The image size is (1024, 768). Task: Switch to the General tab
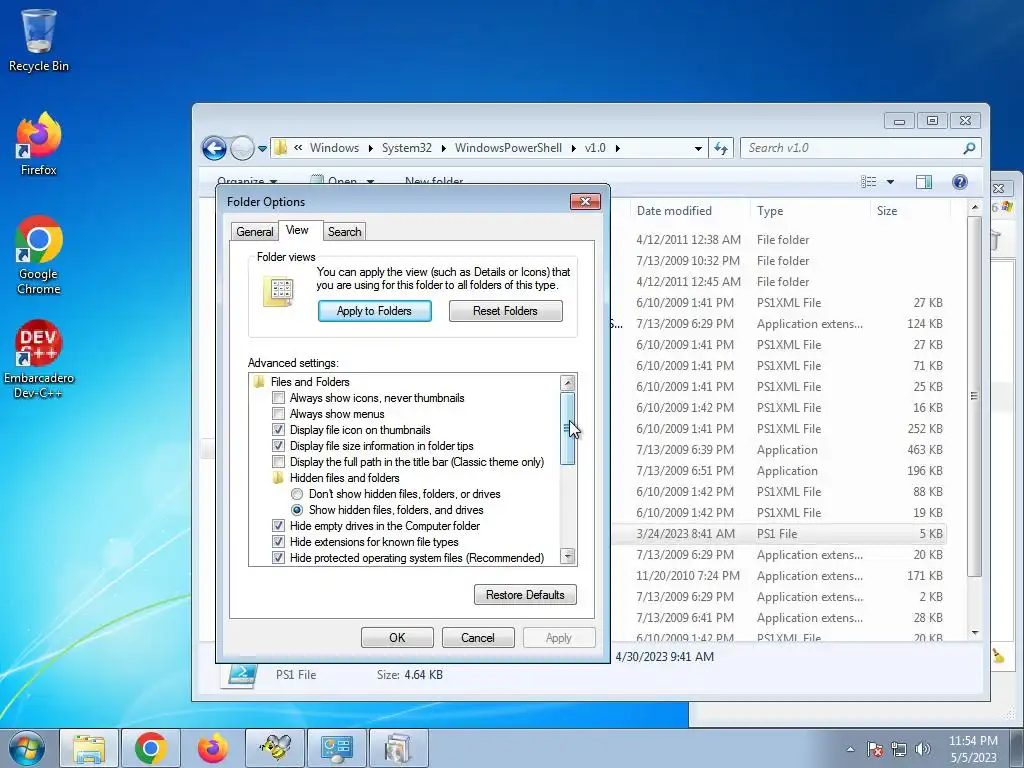pyautogui.click(x=255, y=232)
